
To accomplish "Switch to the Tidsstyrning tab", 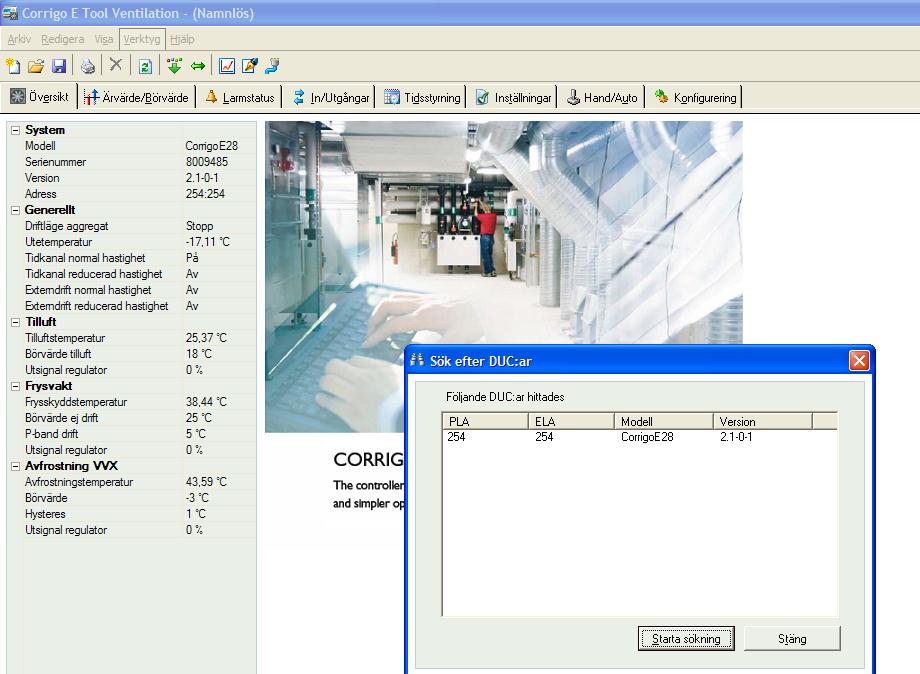I will (422, 97).
